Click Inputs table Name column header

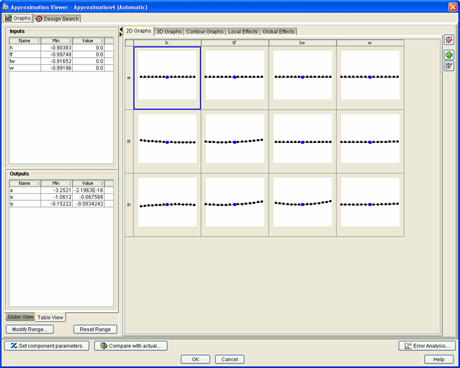[x=25, y=41]
